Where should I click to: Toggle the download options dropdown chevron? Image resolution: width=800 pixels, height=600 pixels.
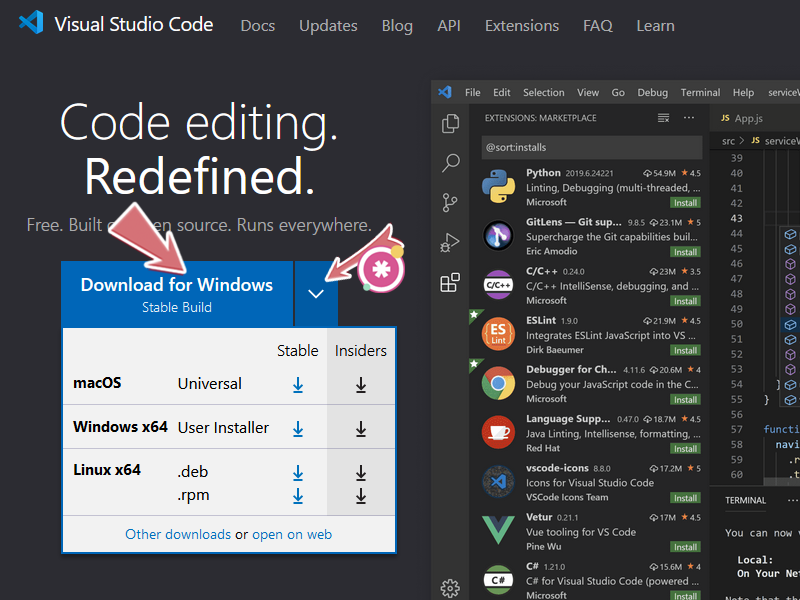point(316,294)
